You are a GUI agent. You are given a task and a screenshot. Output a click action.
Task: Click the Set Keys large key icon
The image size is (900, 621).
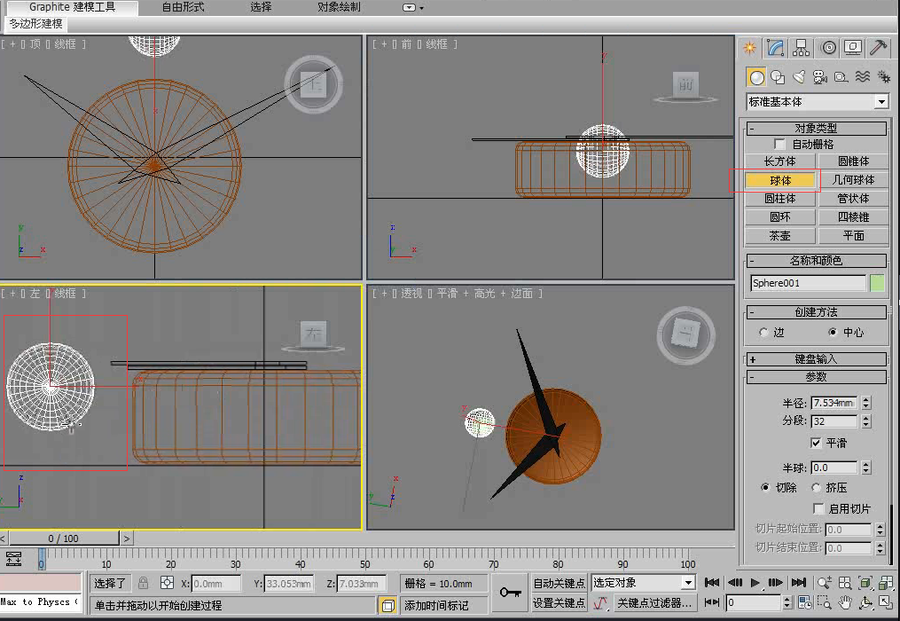[x=510, y=592]
